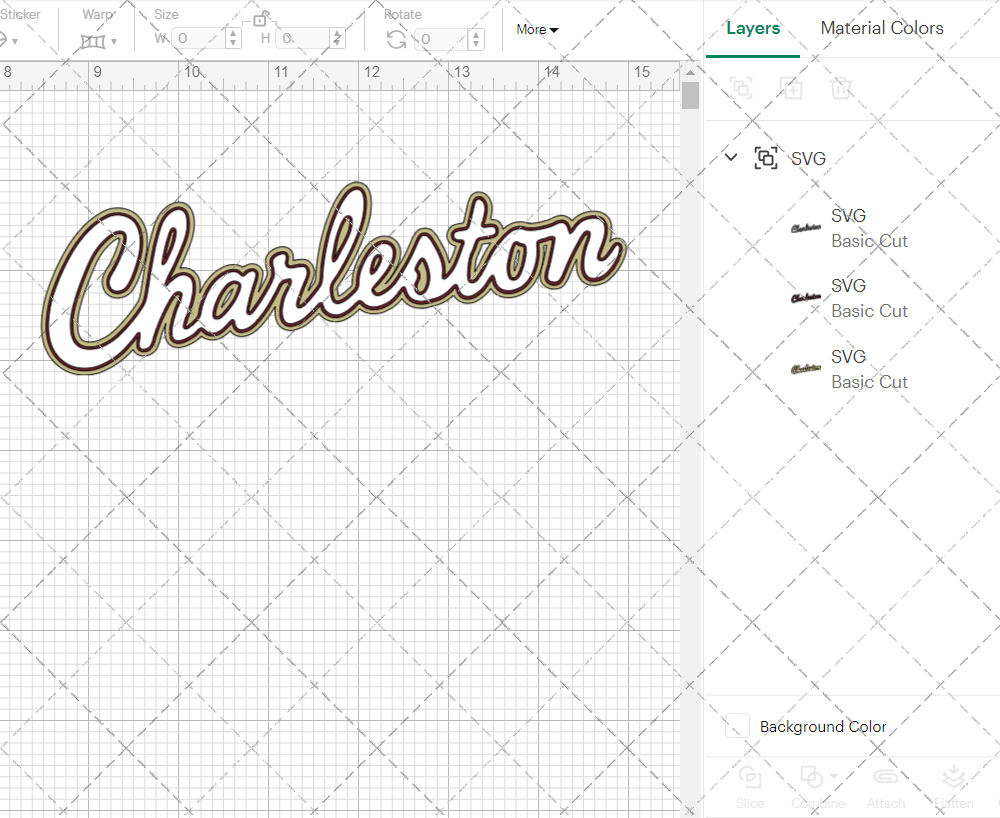Click the Attach button
Viewport: 1000px width, 818px height.
click(x=885, y=787)
